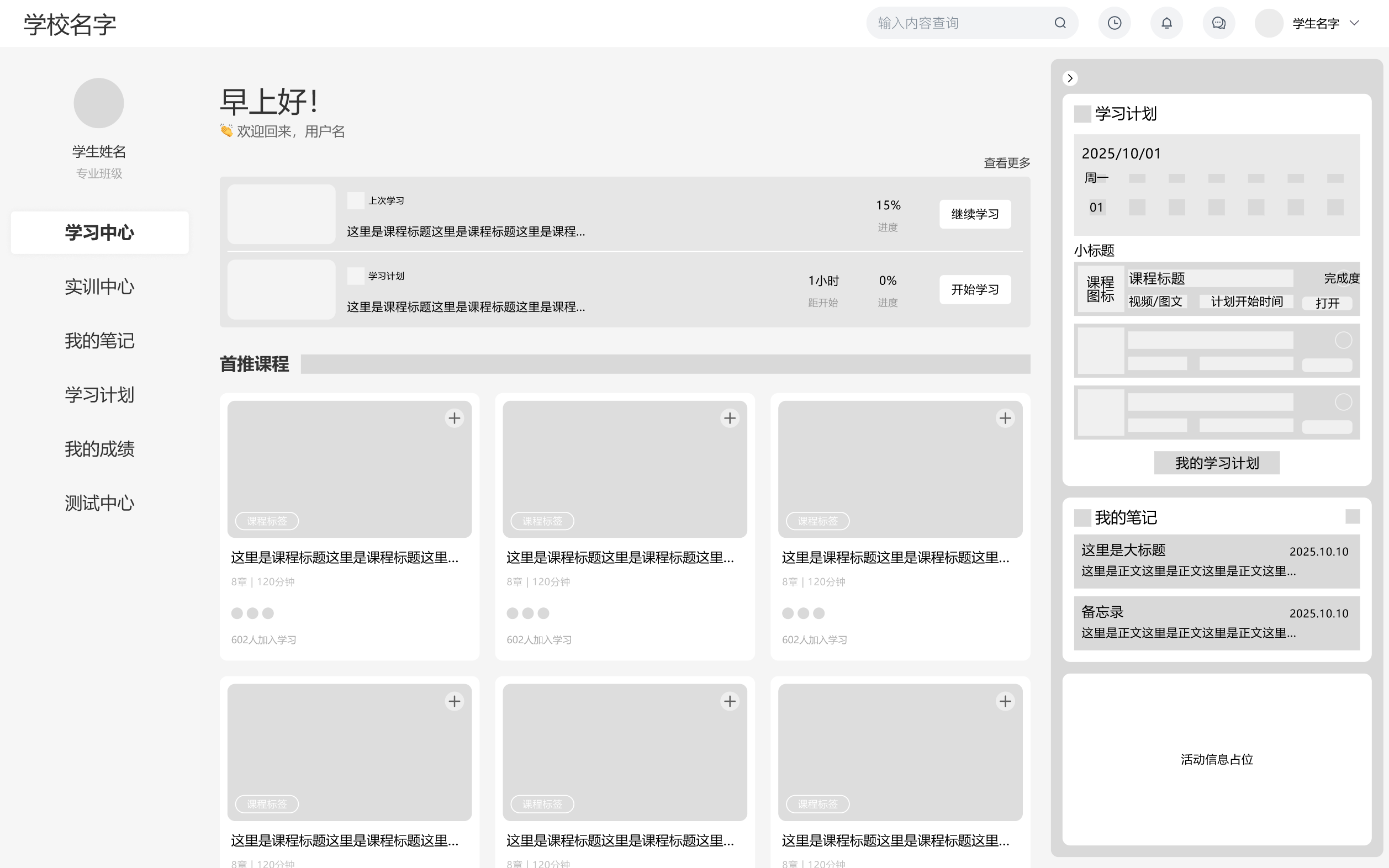The image size is (1389, 868).
Task: Expand 查看更多 for more learning records
Action: click(1007, 163)
